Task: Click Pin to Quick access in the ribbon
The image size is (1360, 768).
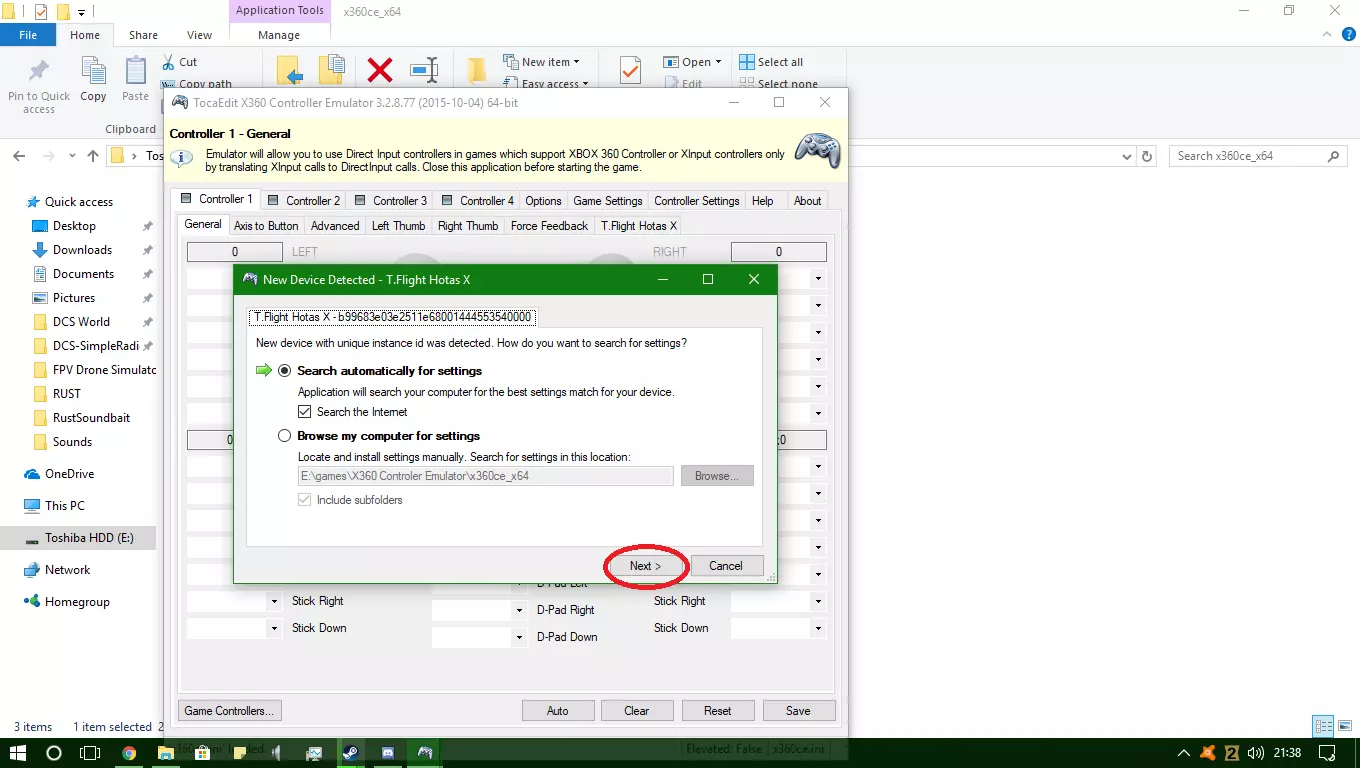Action: point(39,84)
